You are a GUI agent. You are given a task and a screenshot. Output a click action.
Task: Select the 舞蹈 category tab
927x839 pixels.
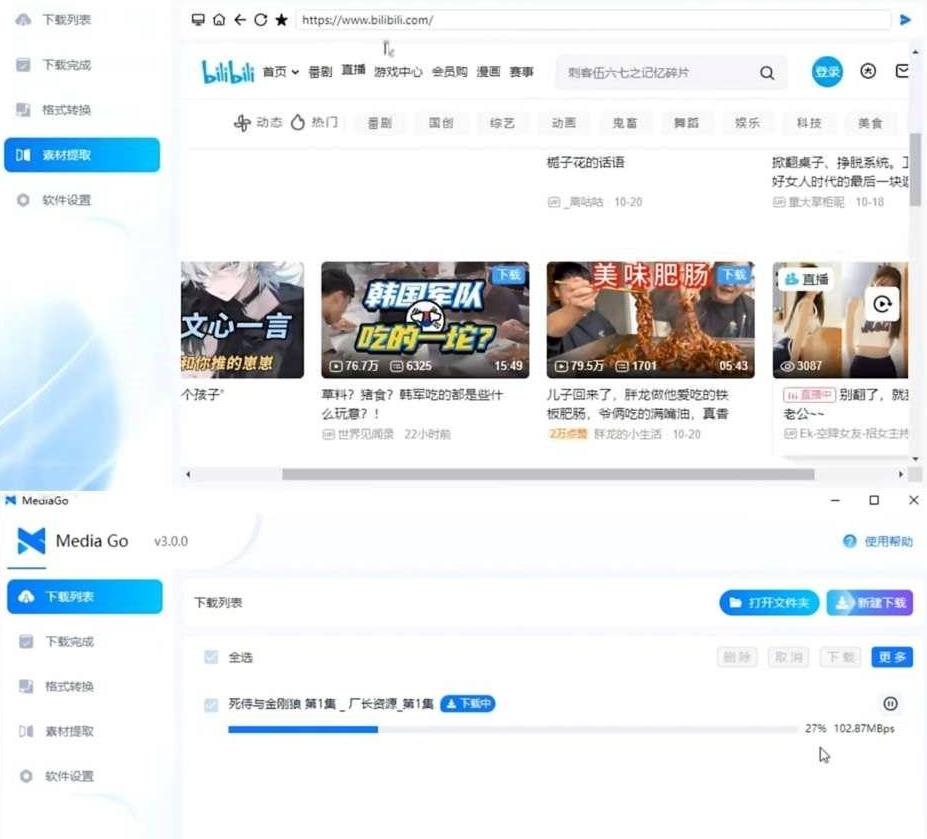tap(686, 123)
